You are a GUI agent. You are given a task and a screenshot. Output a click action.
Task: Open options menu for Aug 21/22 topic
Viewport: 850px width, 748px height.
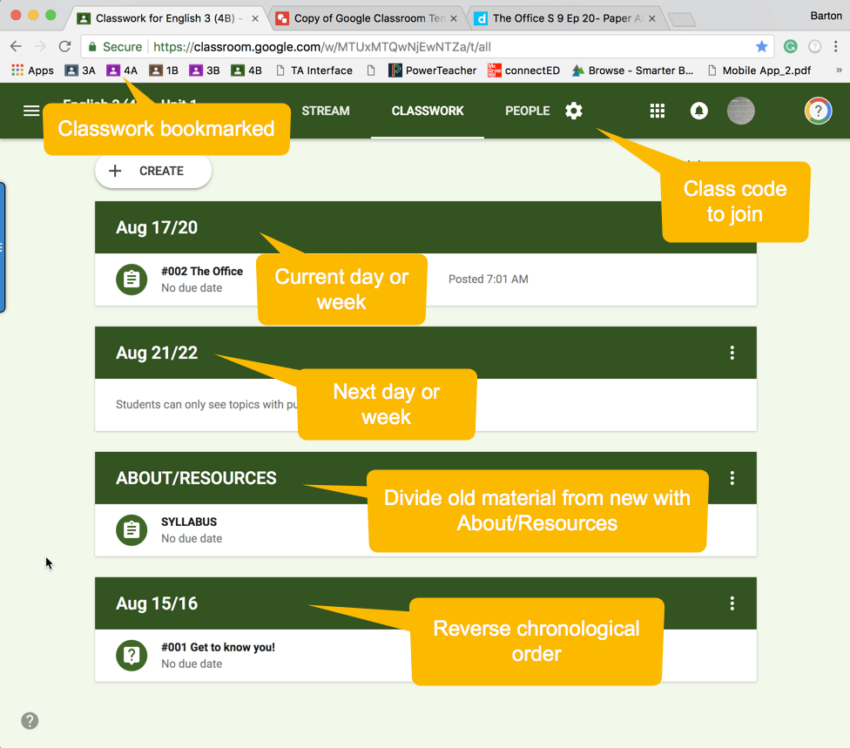pos(732,353)
